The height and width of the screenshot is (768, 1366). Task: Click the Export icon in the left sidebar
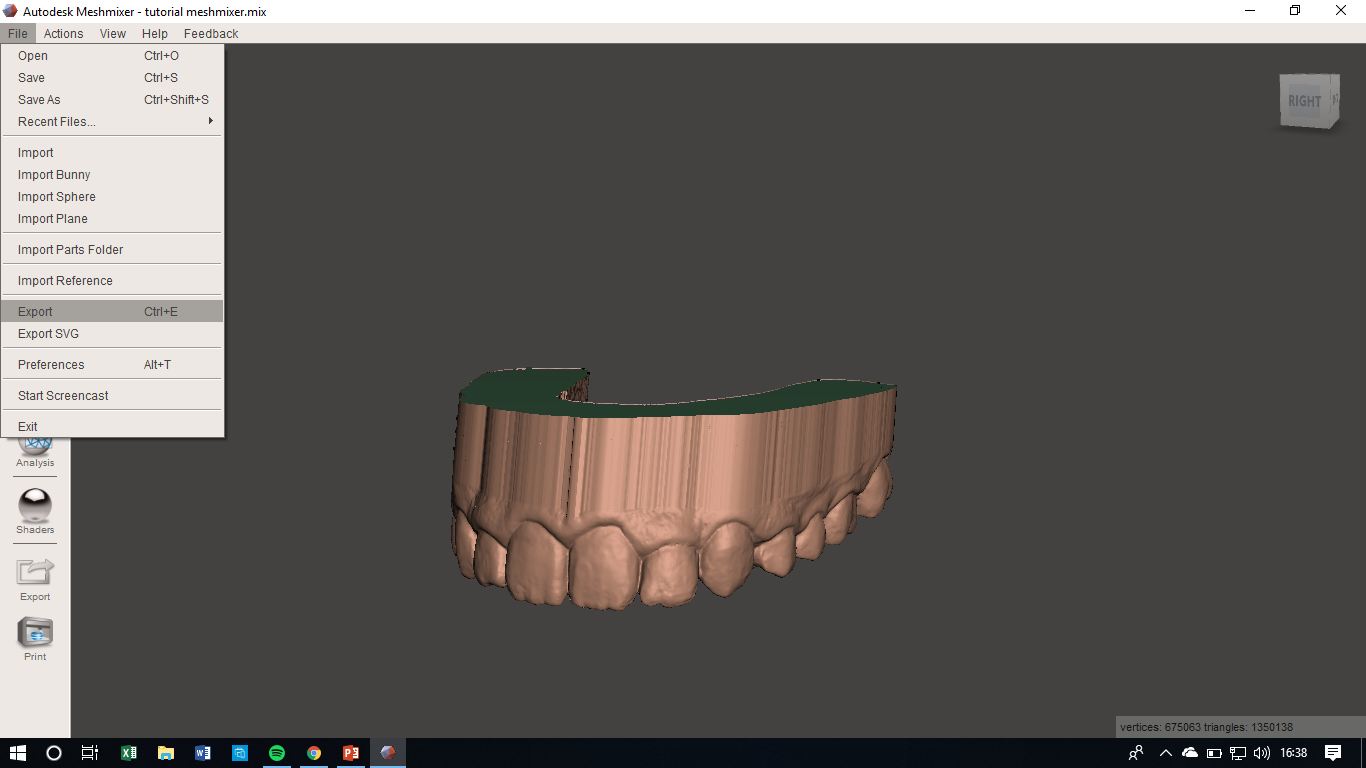[35, 572]
